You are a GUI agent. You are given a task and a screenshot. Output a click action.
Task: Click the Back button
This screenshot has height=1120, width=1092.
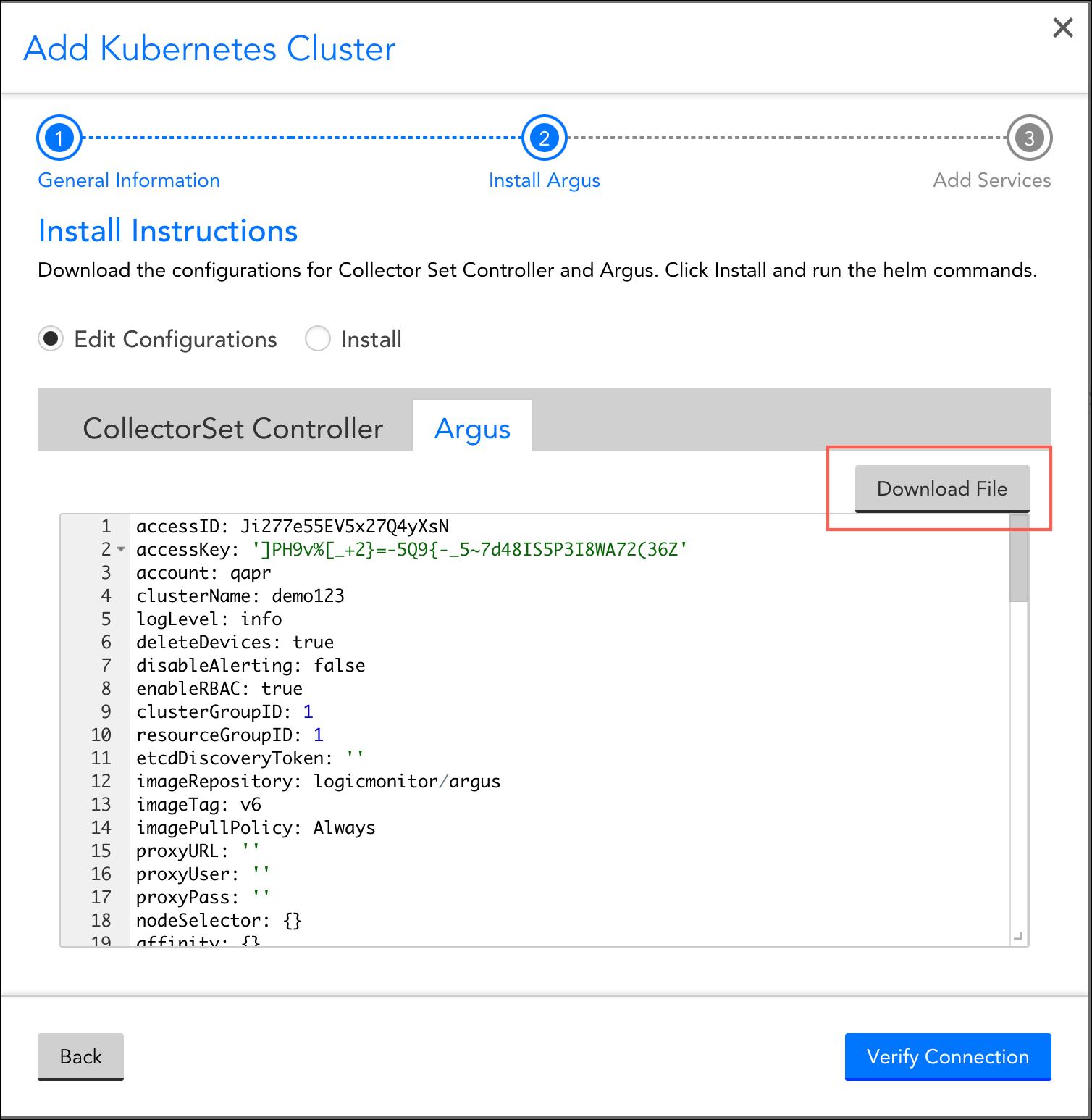[x=80, y=1056]
